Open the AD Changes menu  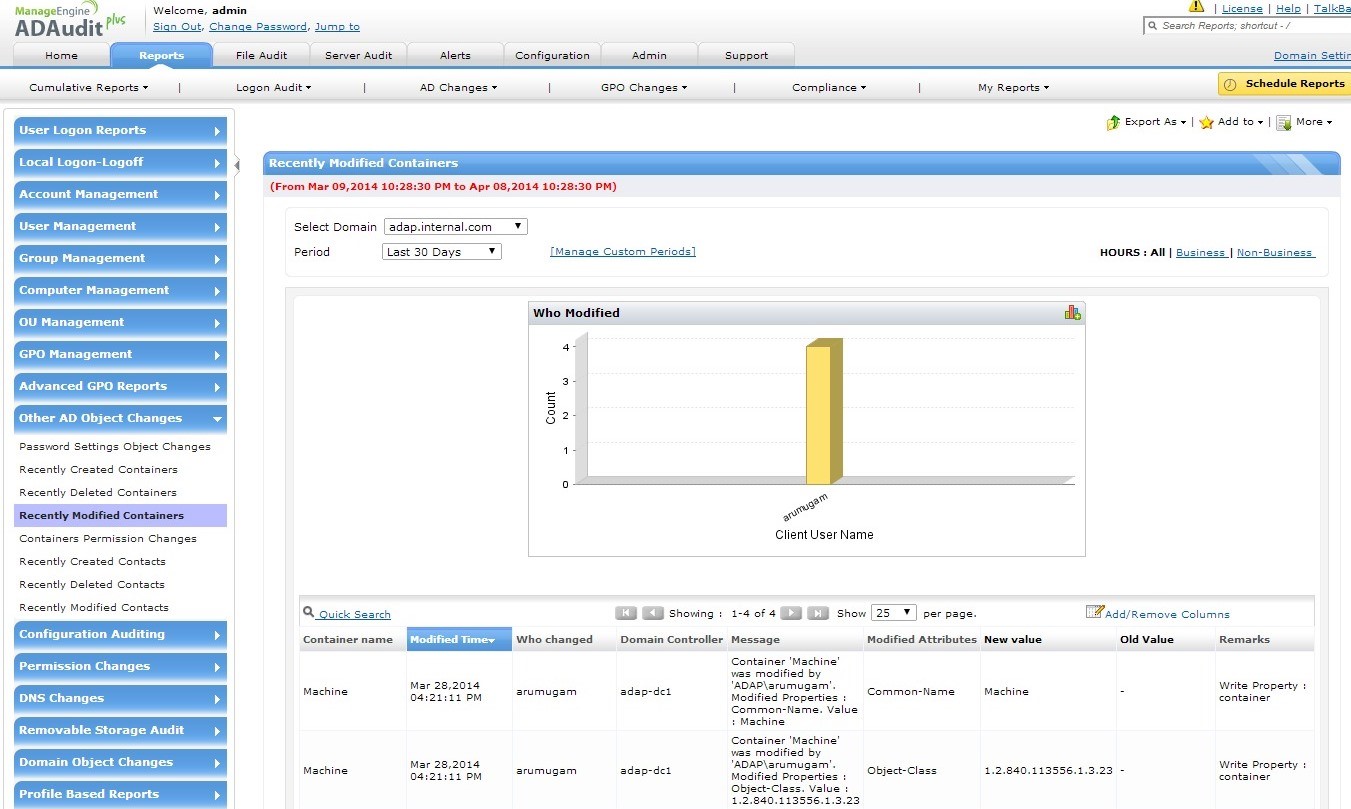tap(458, 87)
